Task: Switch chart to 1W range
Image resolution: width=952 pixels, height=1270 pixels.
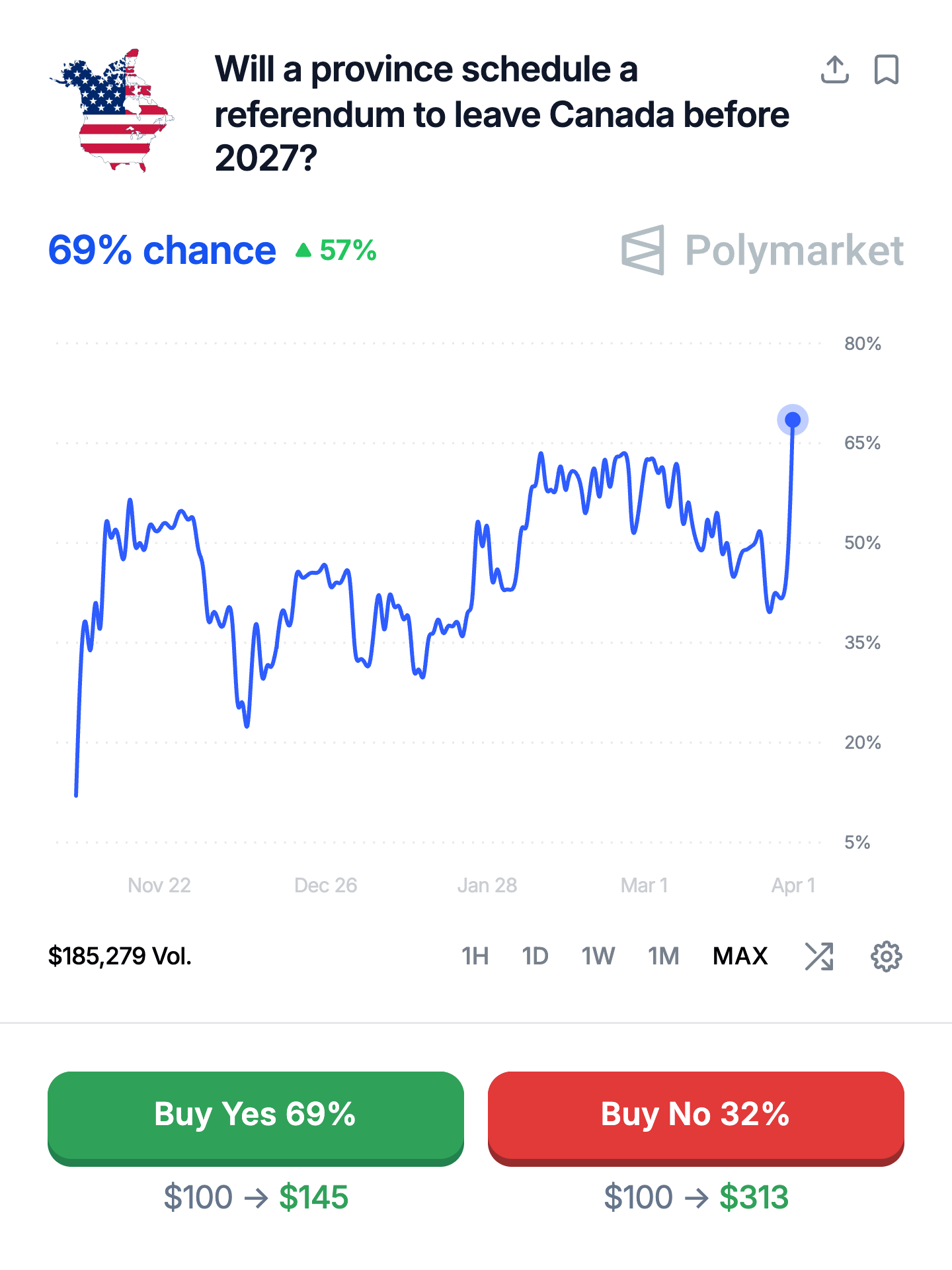Action: 598,956
